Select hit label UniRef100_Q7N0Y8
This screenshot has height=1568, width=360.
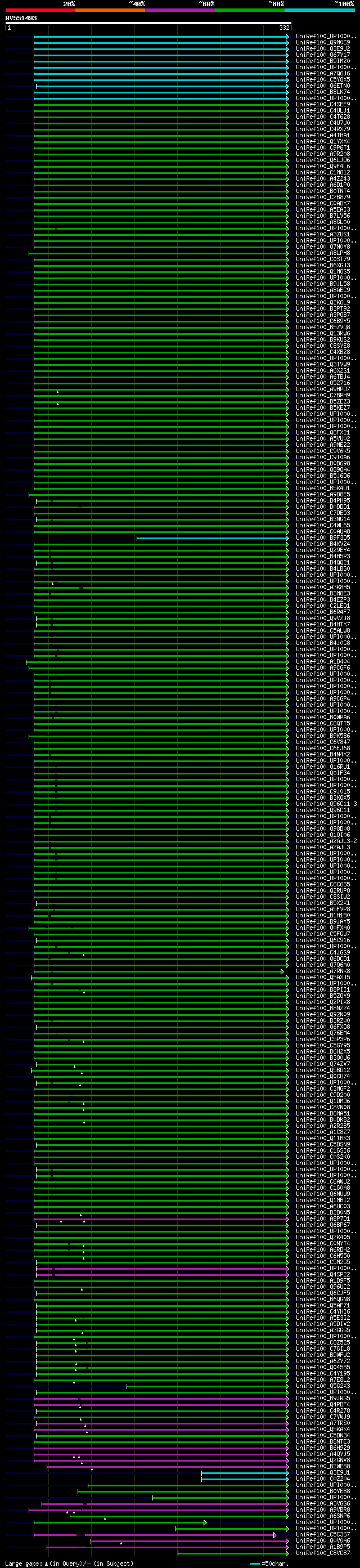pos(323,247)
